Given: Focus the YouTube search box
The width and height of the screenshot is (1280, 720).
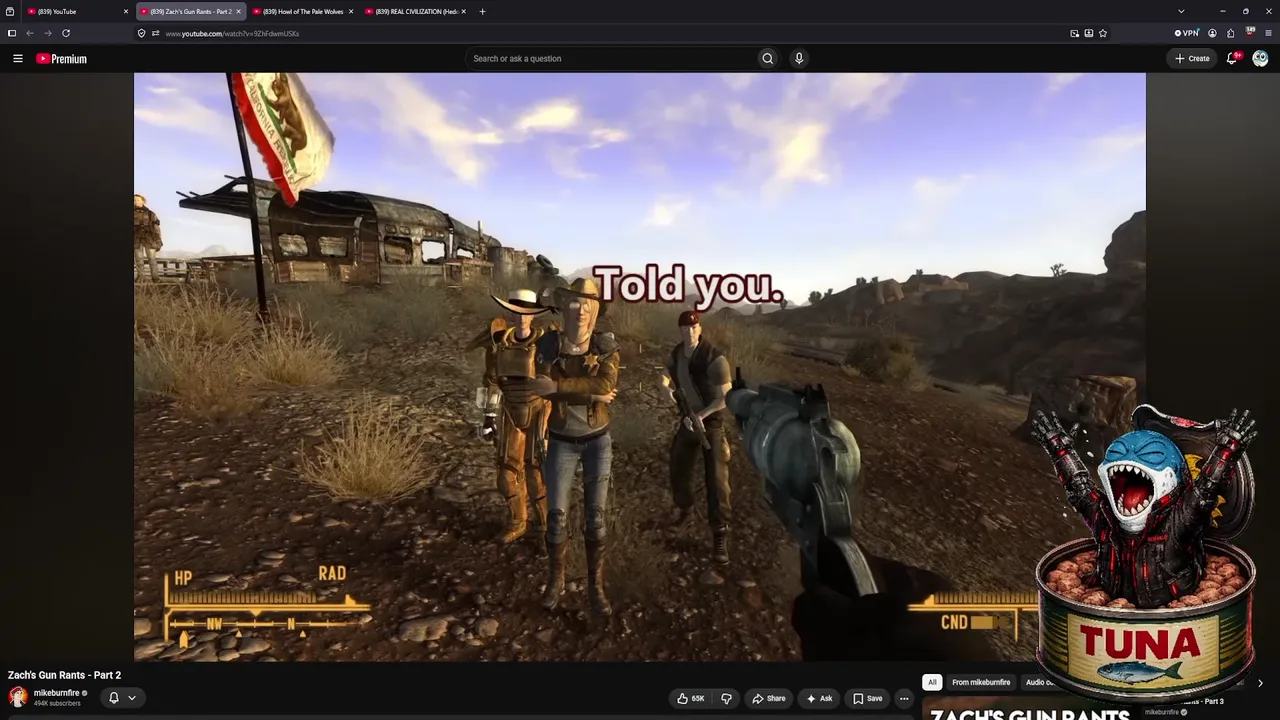Looking at the screenshot, I should [x=611, y=59].
